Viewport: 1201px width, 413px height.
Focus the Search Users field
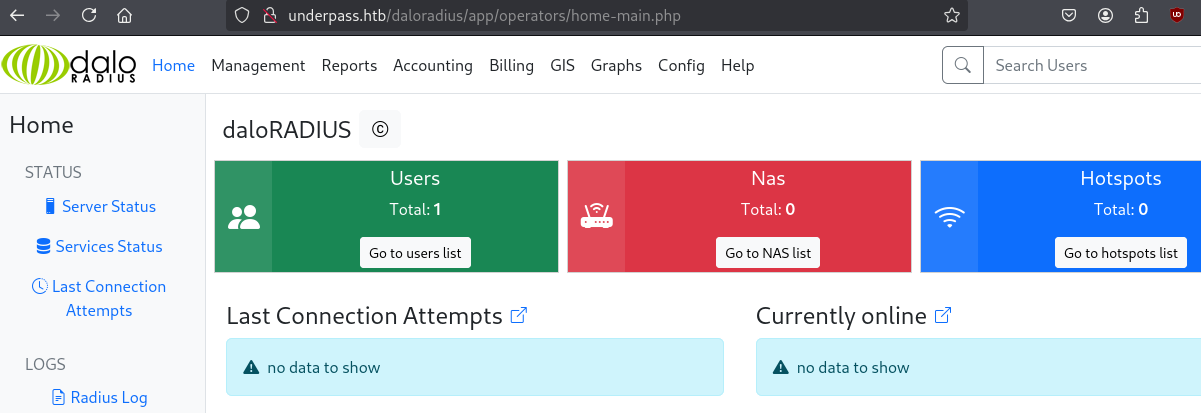pos(1090,65)
